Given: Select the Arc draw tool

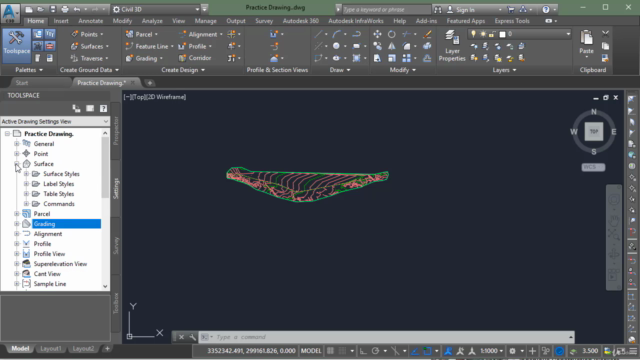Looking at the screenshot, I should (336, 34).
